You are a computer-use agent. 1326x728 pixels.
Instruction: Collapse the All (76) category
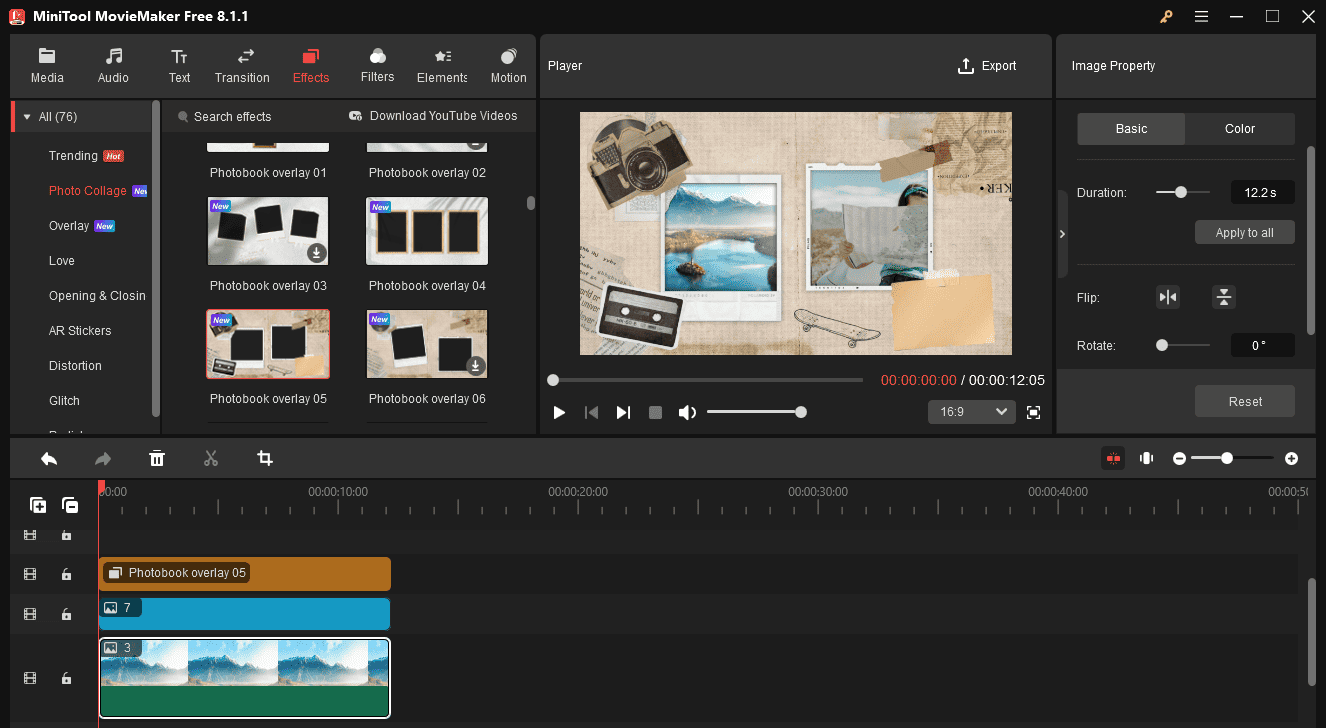point(27,117)
